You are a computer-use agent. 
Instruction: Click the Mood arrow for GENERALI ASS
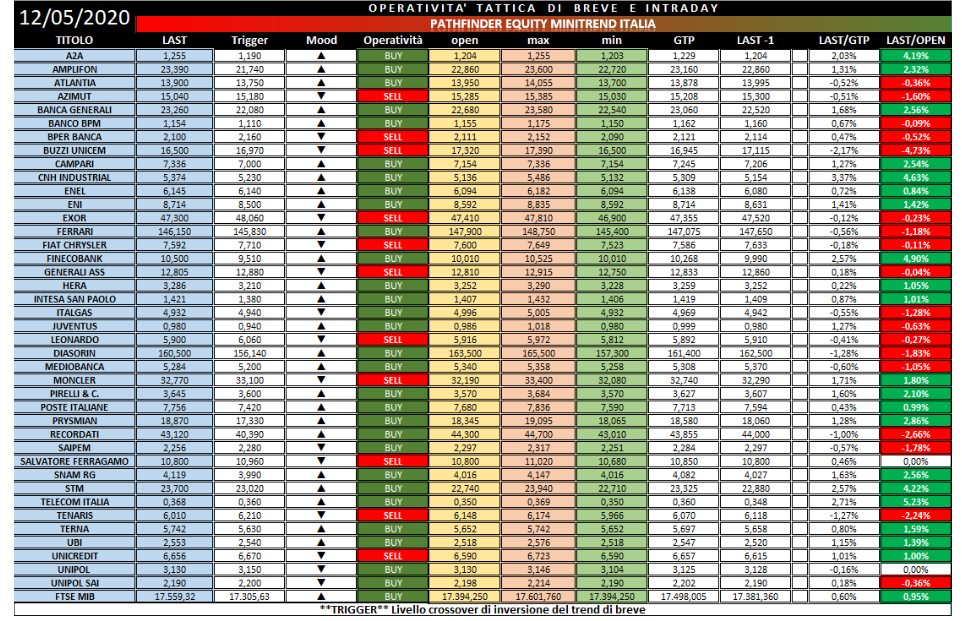321,272
